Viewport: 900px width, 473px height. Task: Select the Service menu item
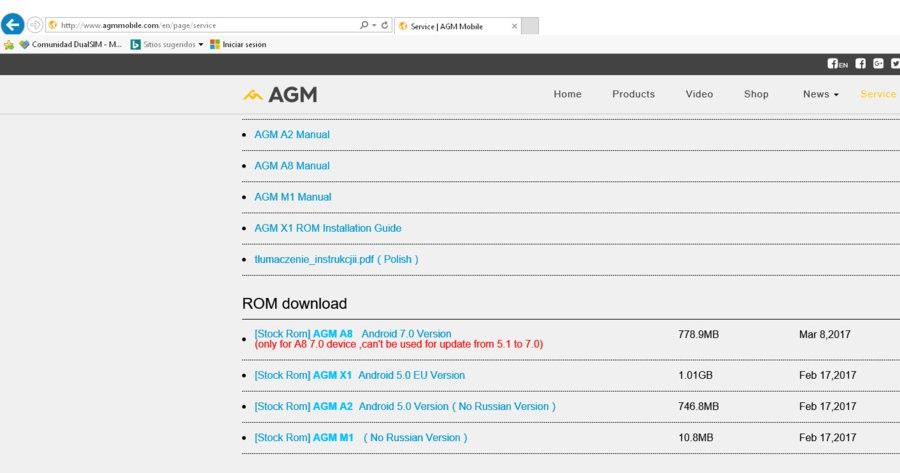point(878,94)
